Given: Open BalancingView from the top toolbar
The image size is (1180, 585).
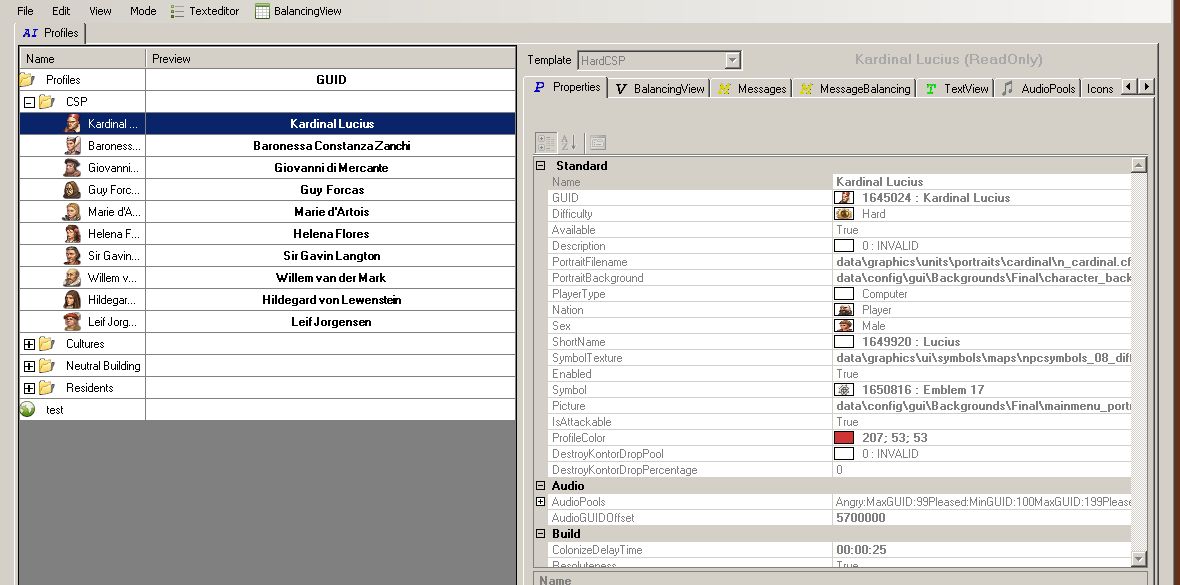Looking at the screenshot, I should [x=298, y=11].
